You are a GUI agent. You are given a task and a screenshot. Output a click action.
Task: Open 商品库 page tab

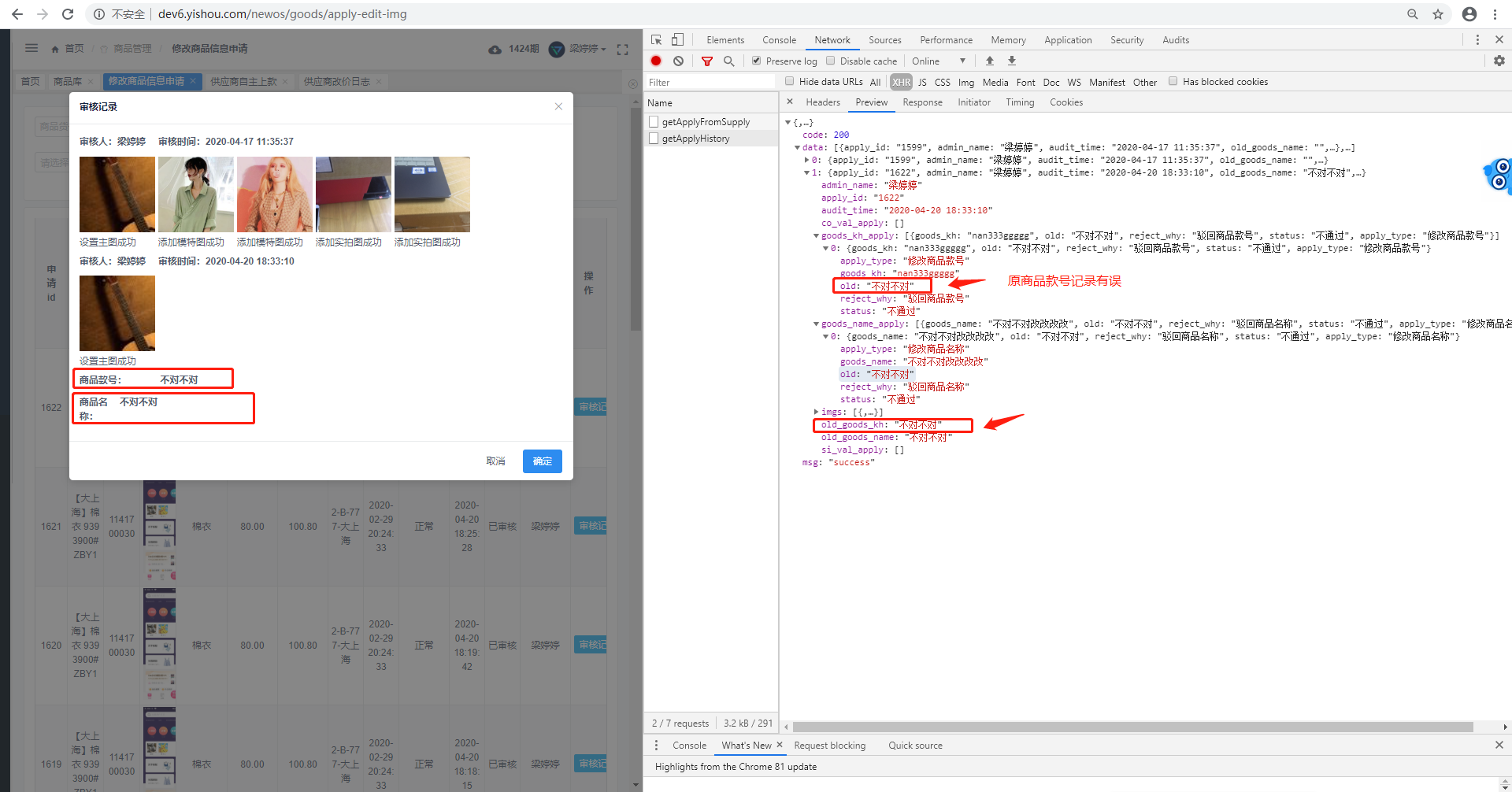(68, 81)
